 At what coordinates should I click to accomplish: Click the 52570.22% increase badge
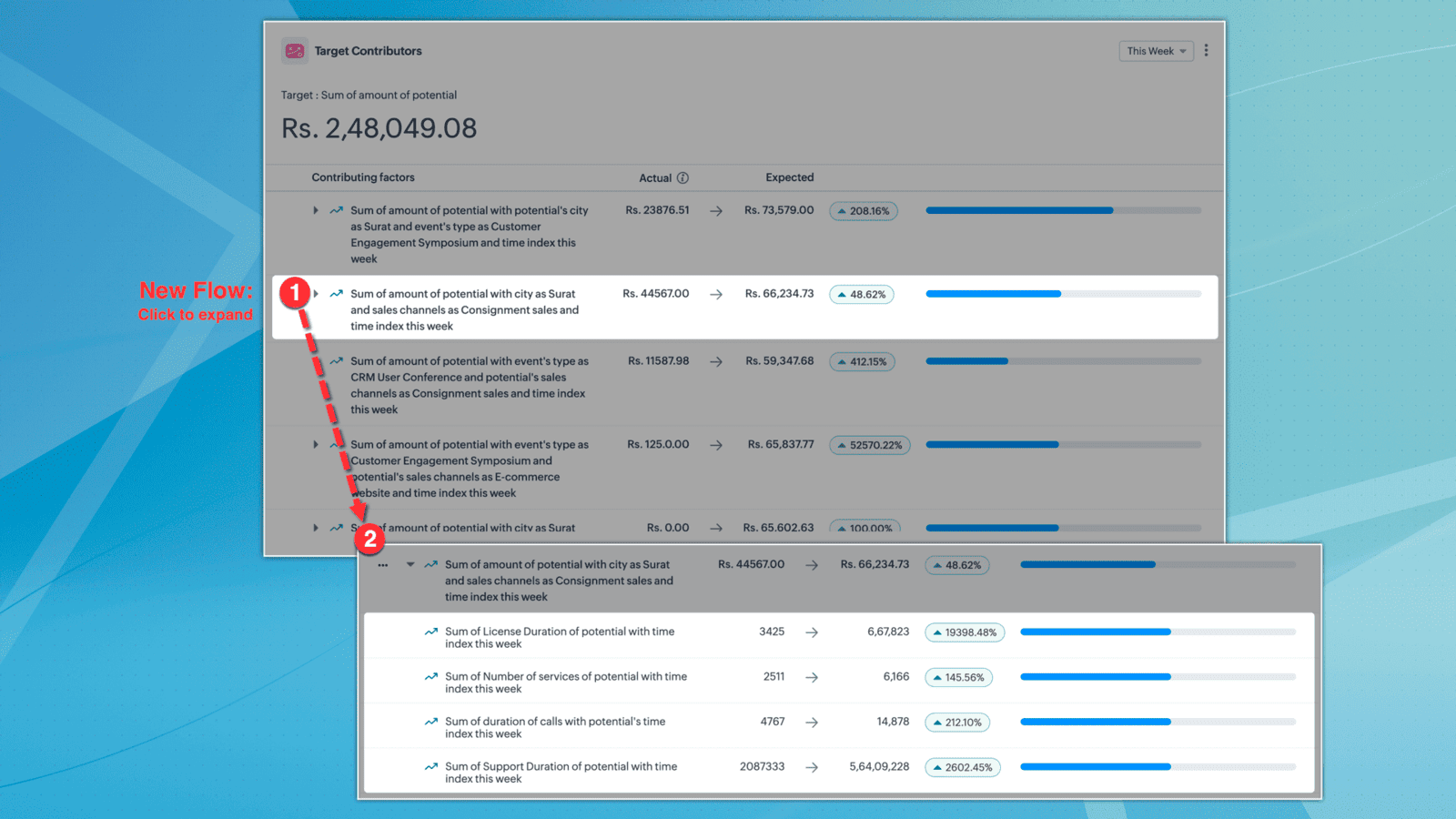tap(870, 446)
